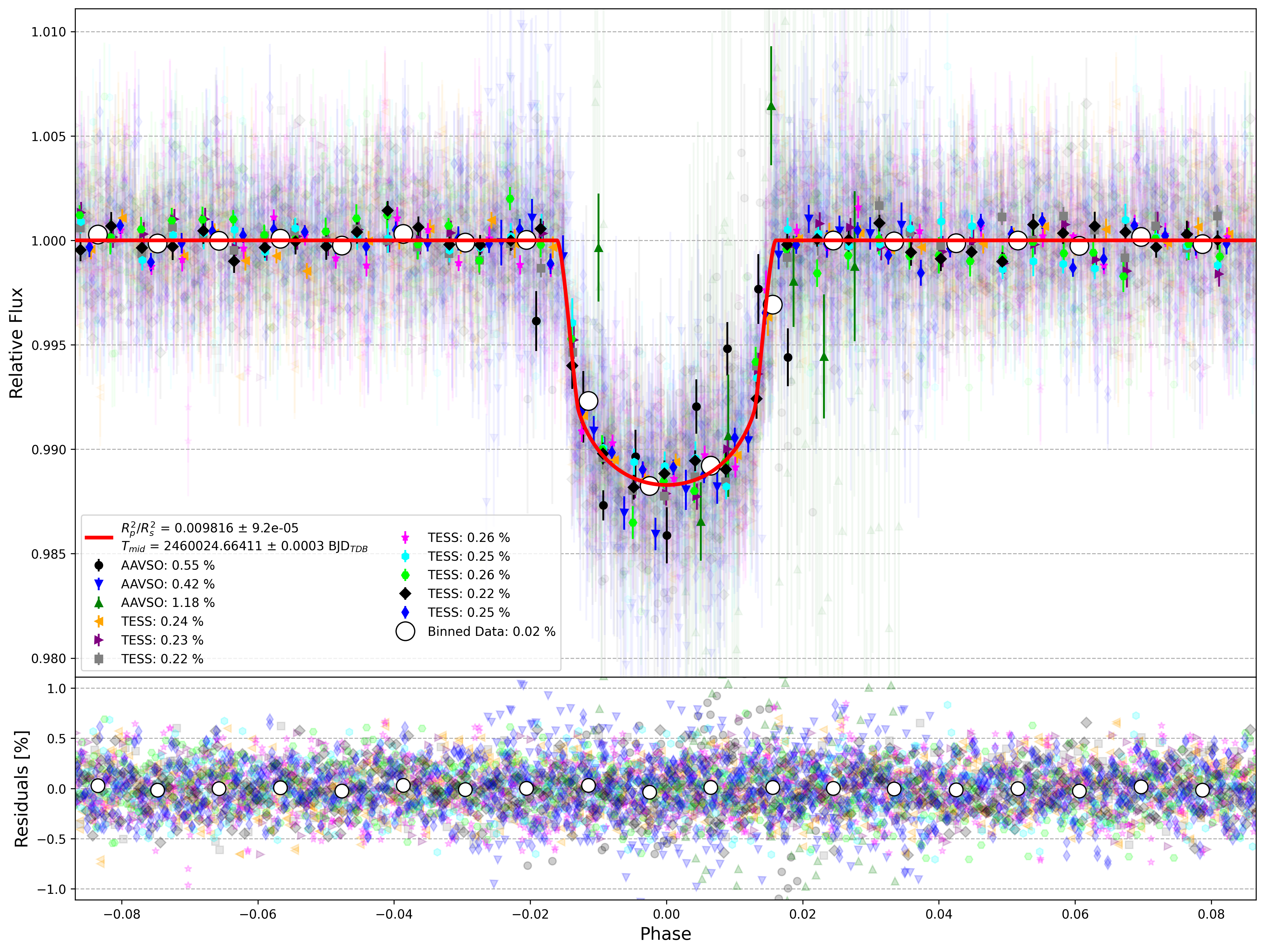
Task: Click the orange left-triangle TESS 0.24 % marker
Action: click(99, 621)
